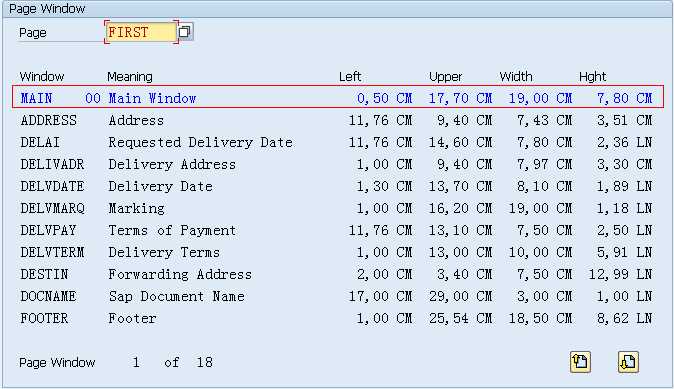Go to next page window icon
The width and height of the screenshot is (674, 389).
[x=628, y=361]
